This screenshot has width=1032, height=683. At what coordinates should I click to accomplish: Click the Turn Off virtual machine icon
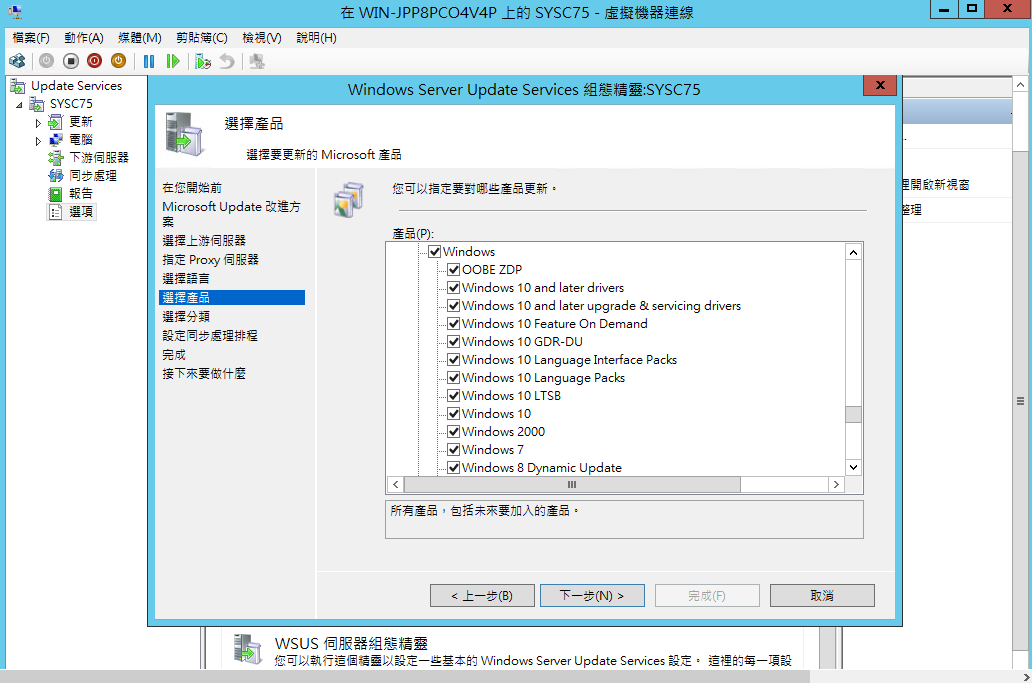[71, 61]
